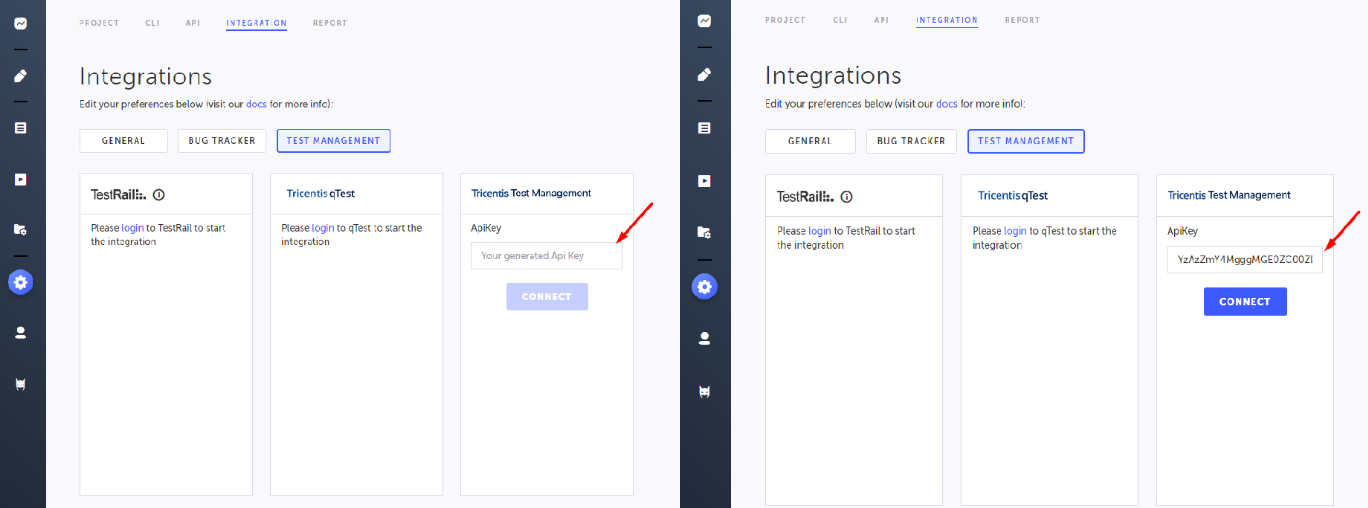The width and height of the screenshot is (1368, 508).
Task: Open the docs link in left screenshot
Action: tap(256, 104)
